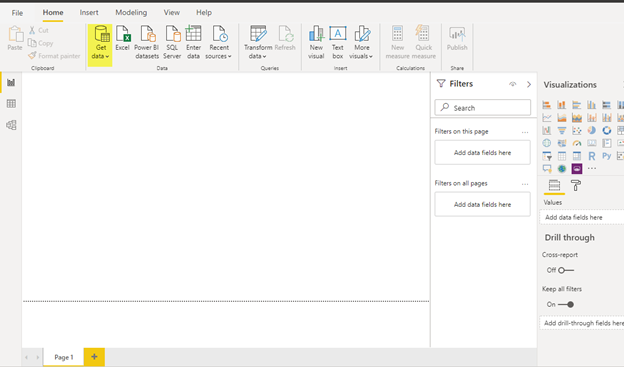The width and height of the screenshot is (624, 367).
Task: Publish the report
Action: tap(457, 38)
